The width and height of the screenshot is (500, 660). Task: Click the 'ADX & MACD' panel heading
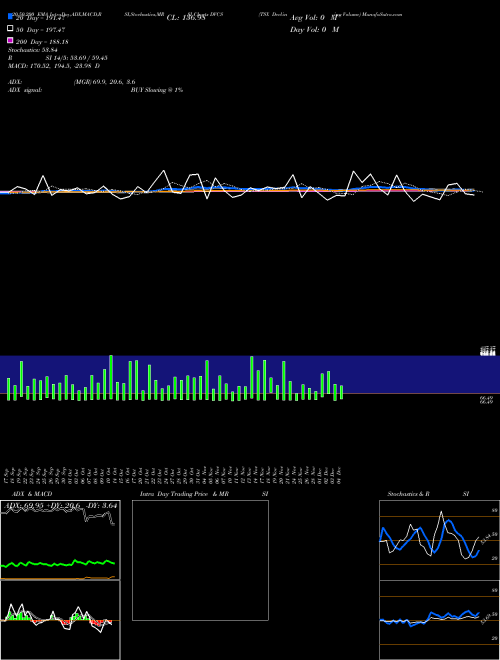32,494
